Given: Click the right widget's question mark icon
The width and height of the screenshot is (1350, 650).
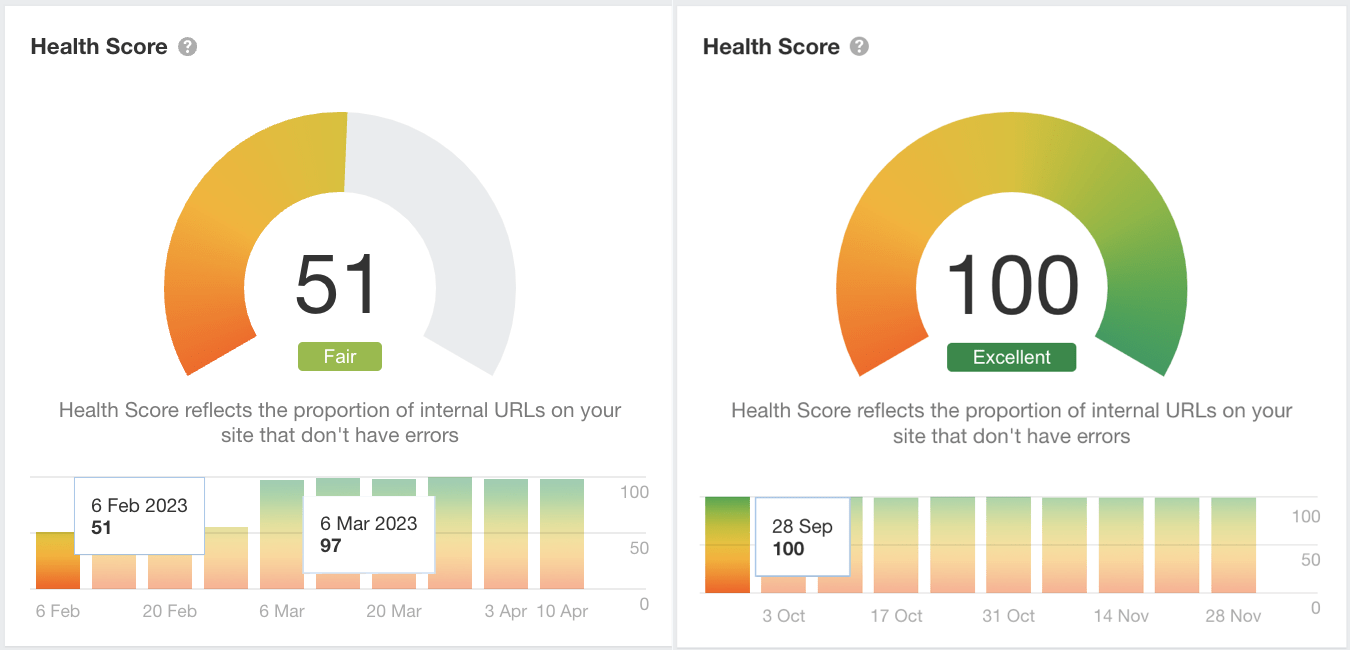Looking at the screenshot, I should [862, 44].
